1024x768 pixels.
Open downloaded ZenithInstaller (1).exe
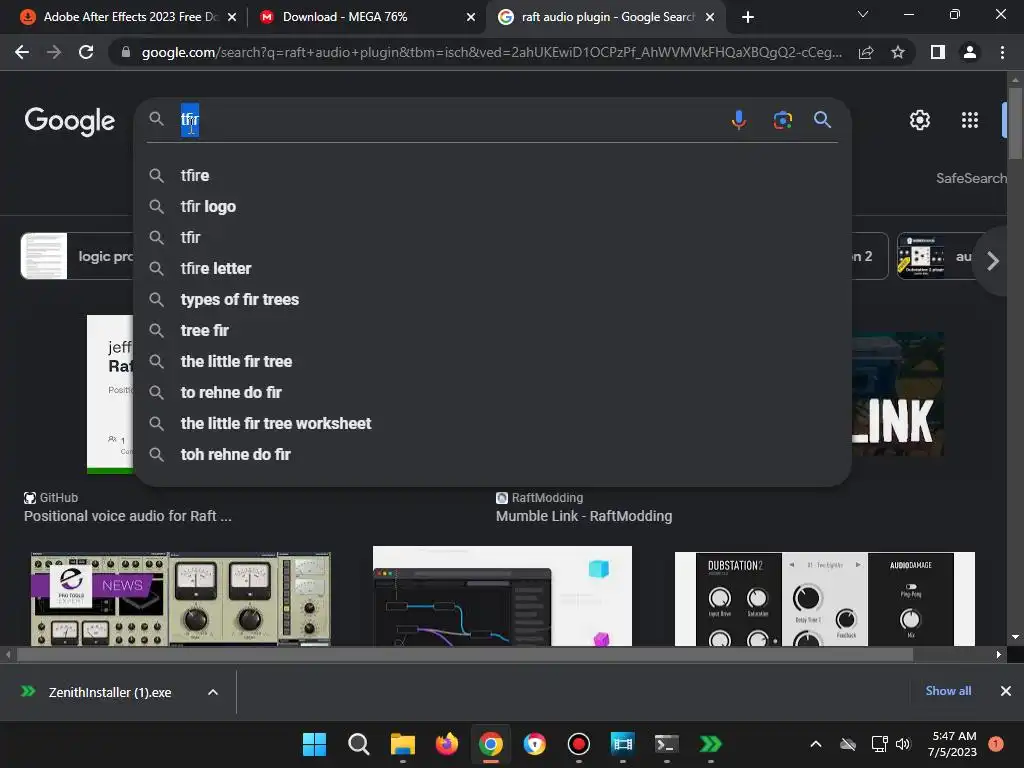click(110, 692)
